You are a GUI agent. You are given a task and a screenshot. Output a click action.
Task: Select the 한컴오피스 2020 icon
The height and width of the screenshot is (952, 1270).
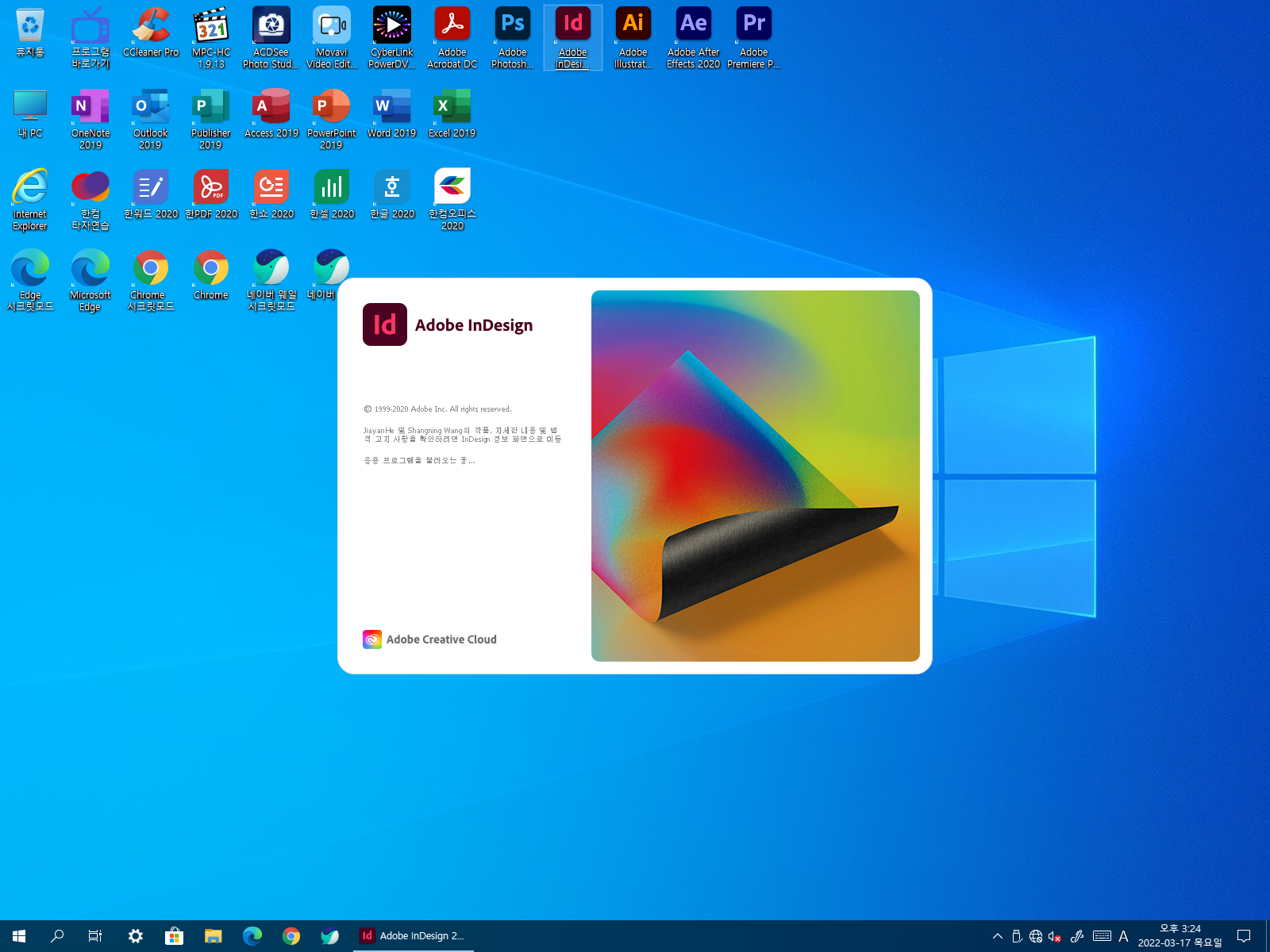click(452, 200)
